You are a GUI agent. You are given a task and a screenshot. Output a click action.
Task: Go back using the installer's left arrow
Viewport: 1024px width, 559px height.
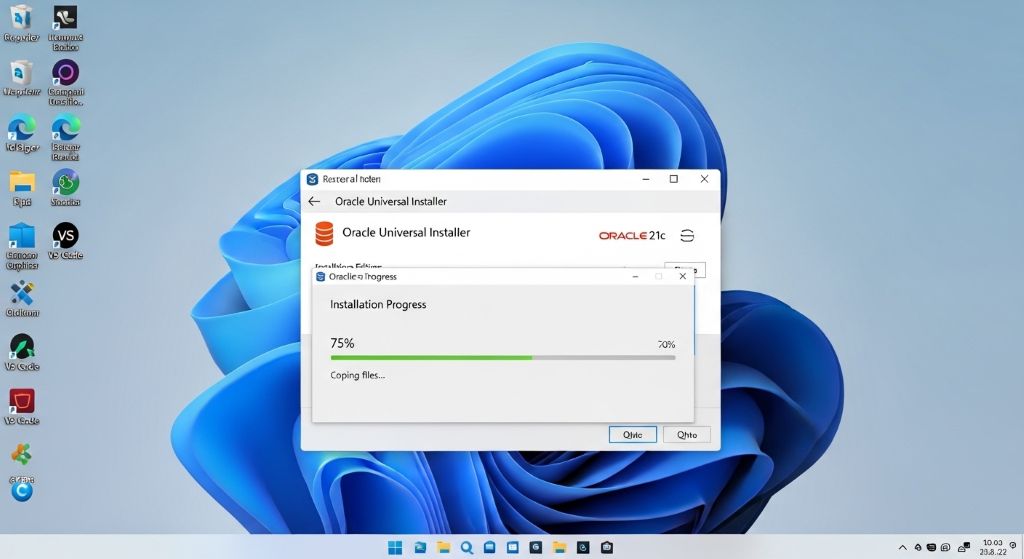pyautogui.click(x=314, y=201)
